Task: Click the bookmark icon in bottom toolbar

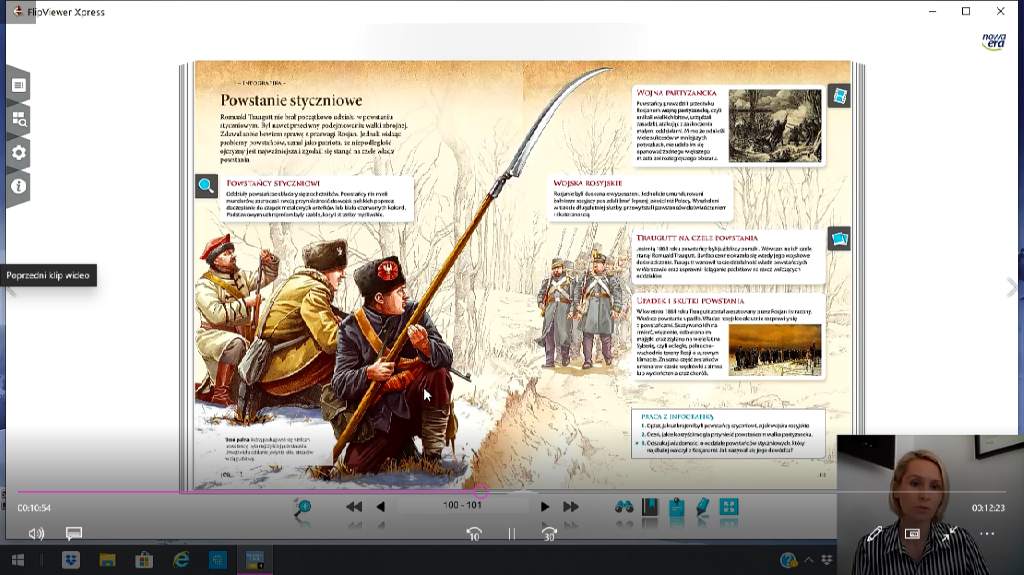Action: (x=650, y=507)
